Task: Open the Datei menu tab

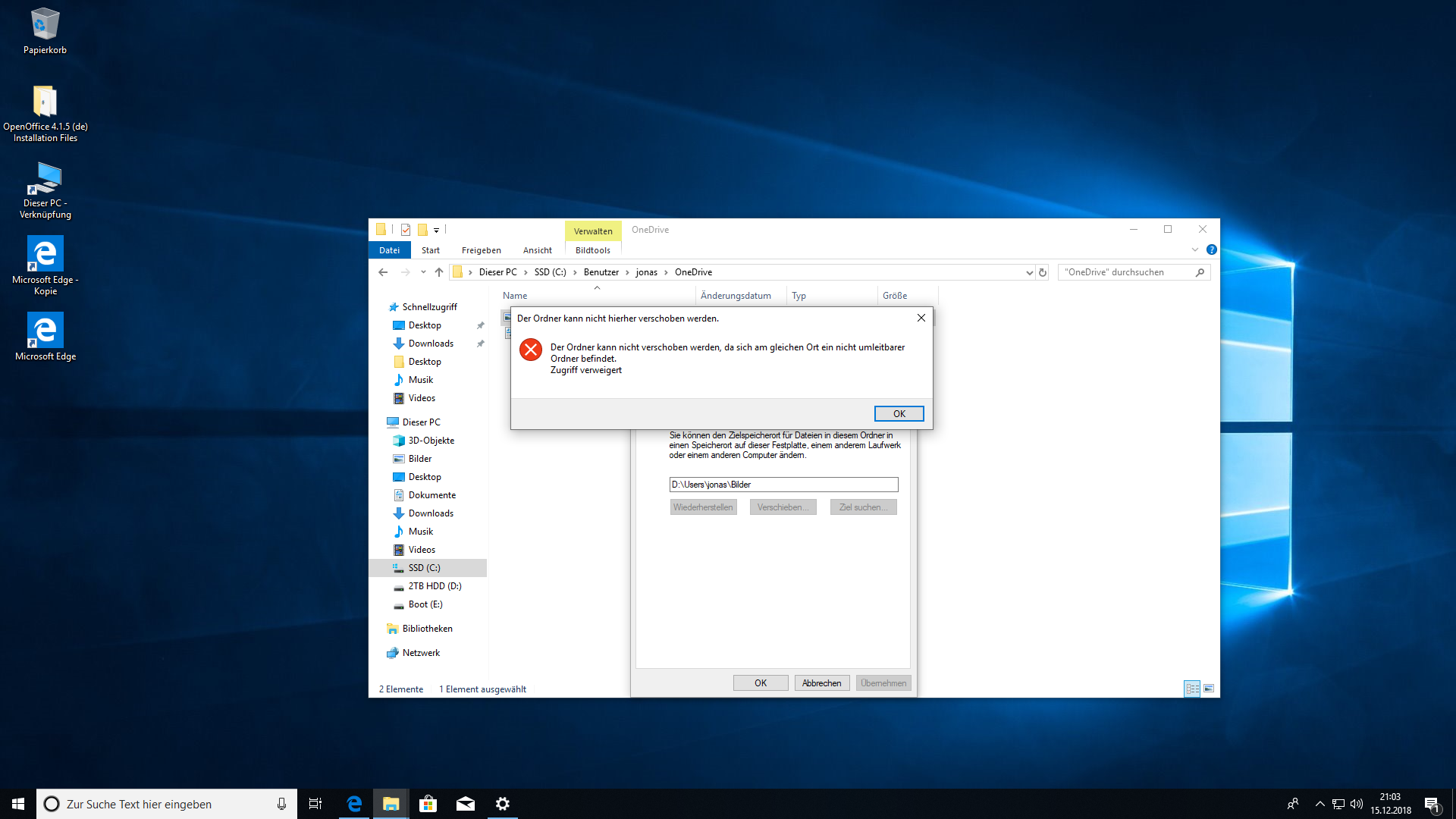Action: (x=389, y=250)
